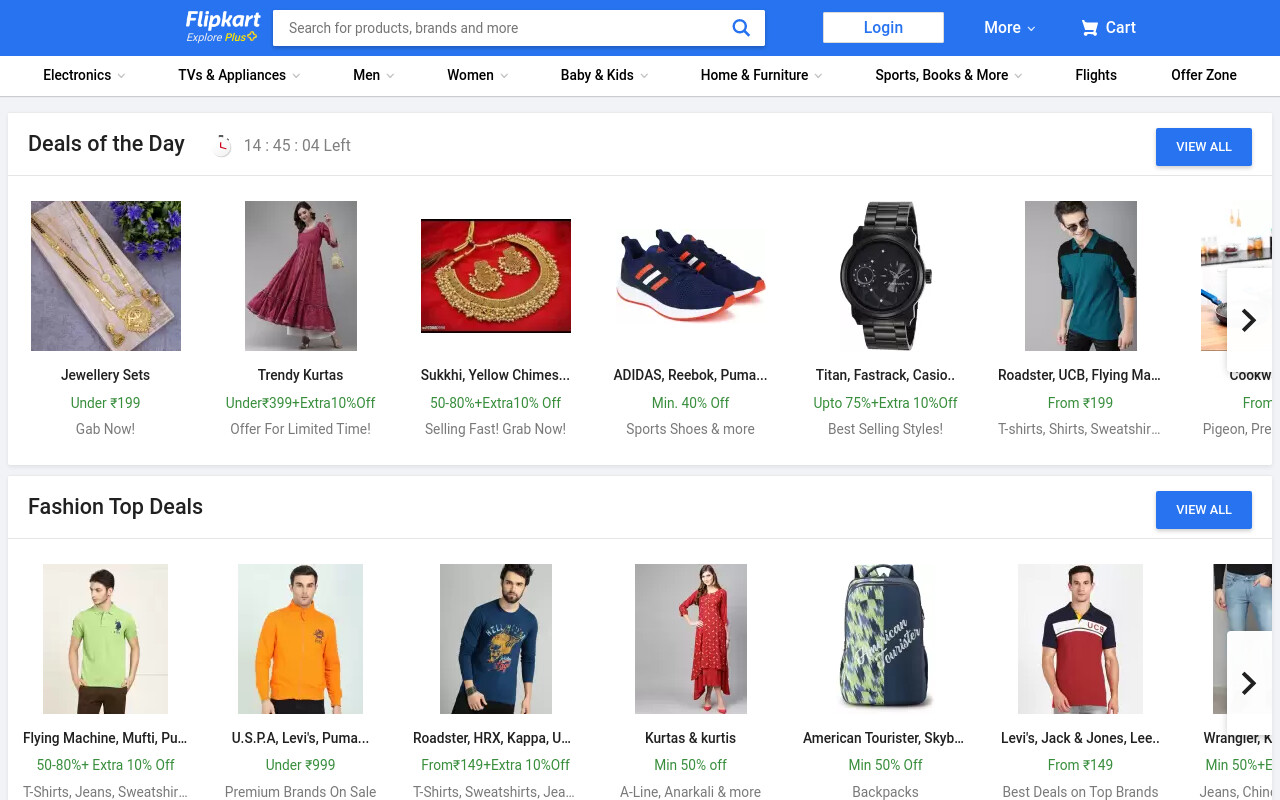Click the 'Min. 40% Off' offer text
Viewport: 1280px width, 800px height.
[x=691, y=403]
